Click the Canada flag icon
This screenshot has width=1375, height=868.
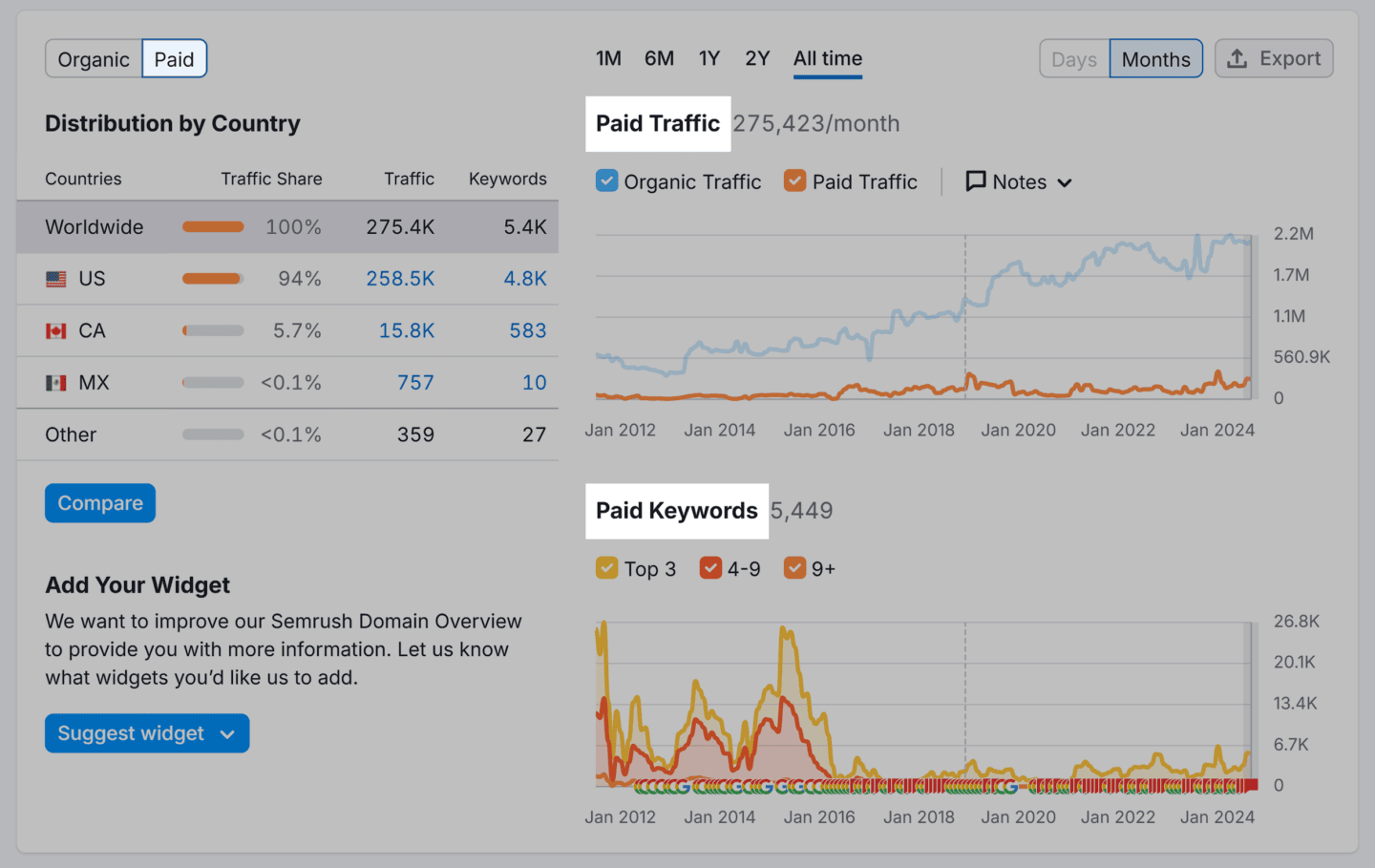click(55, 329)
